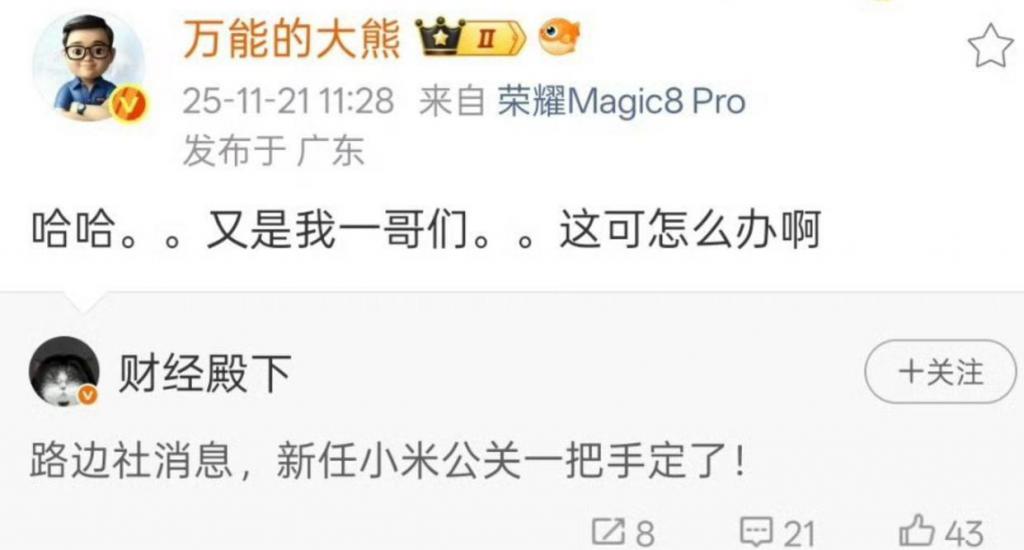Screen dimensions: 1024x550
Task: Follow 财经殿下 with the +关注 button
Action: coord(940,372)
